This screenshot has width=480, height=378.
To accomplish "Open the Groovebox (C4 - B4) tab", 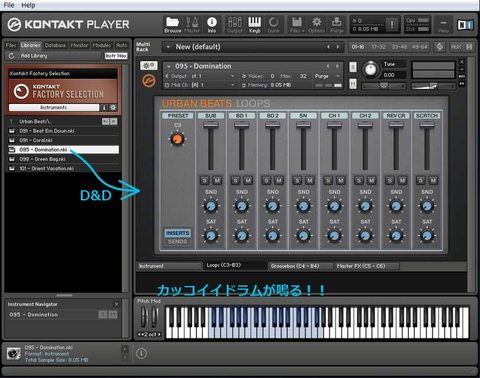I will tap(295, 266).
